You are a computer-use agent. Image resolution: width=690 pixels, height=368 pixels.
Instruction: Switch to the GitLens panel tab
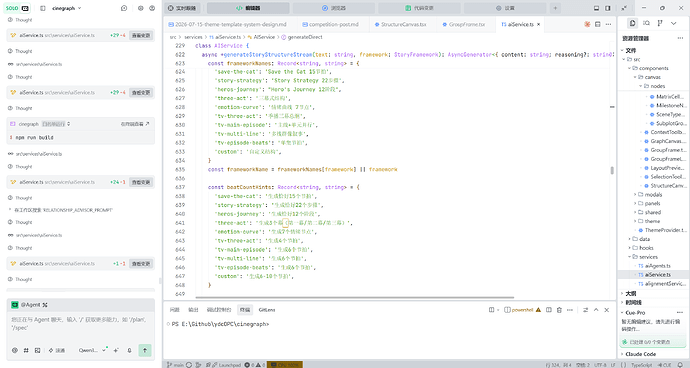[x=267, y=310]
